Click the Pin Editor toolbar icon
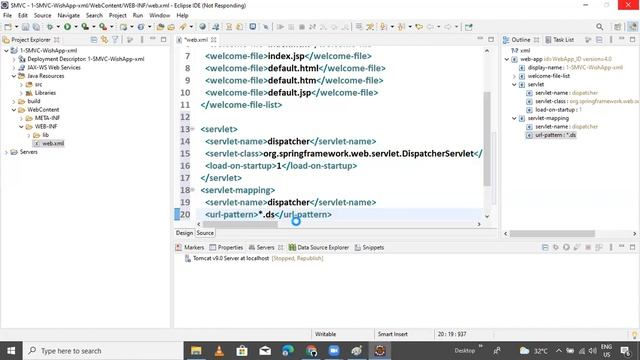 point(469,27)
